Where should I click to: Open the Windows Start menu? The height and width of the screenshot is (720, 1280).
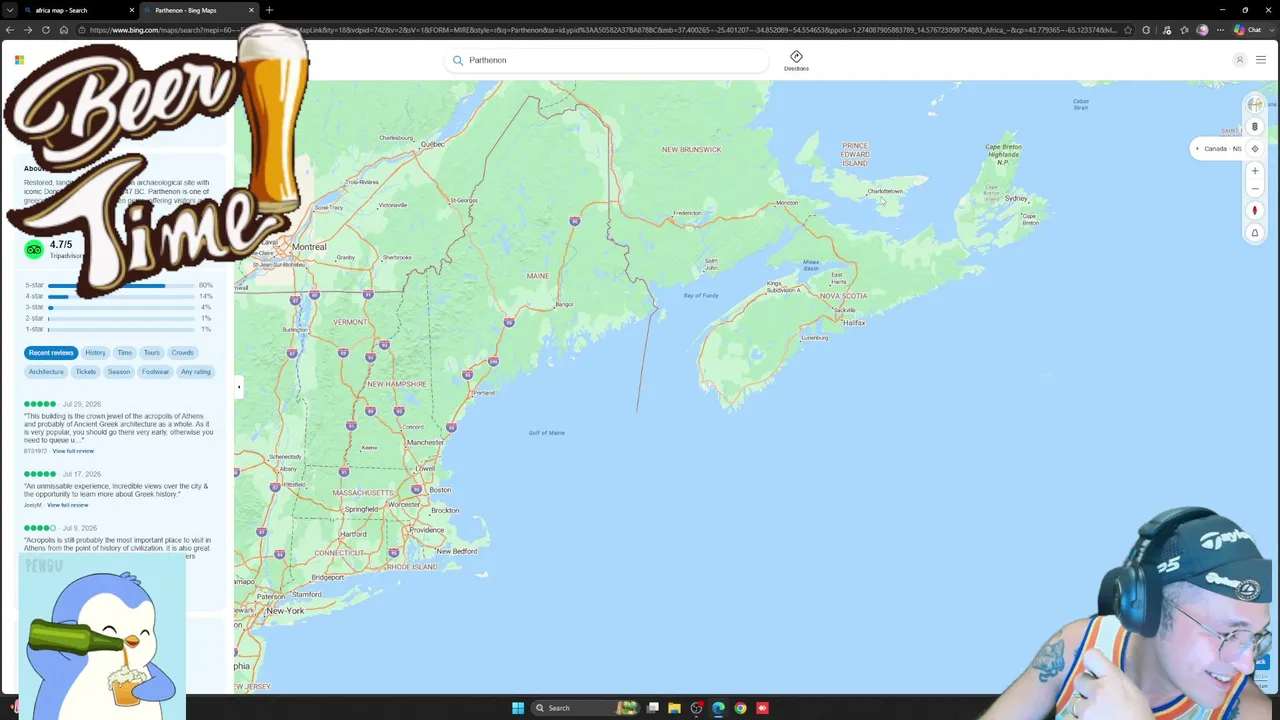point(518,708)
